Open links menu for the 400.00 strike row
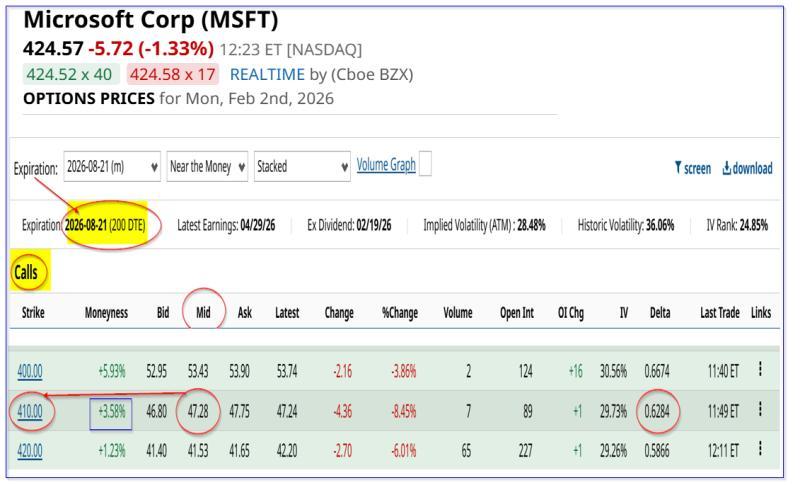This screenshot has width=800, height=485. 760,370
